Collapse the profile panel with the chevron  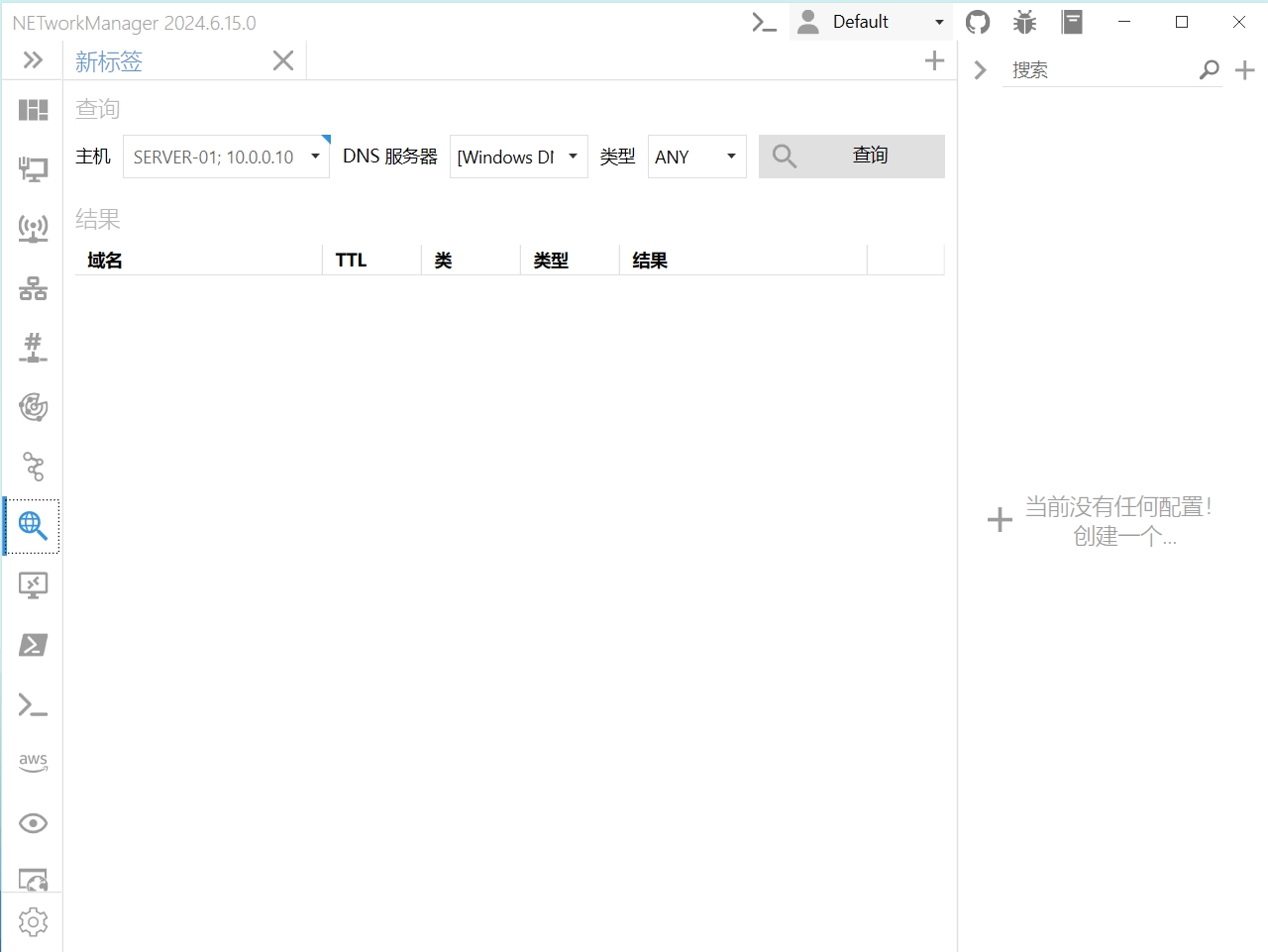point(980,69)
